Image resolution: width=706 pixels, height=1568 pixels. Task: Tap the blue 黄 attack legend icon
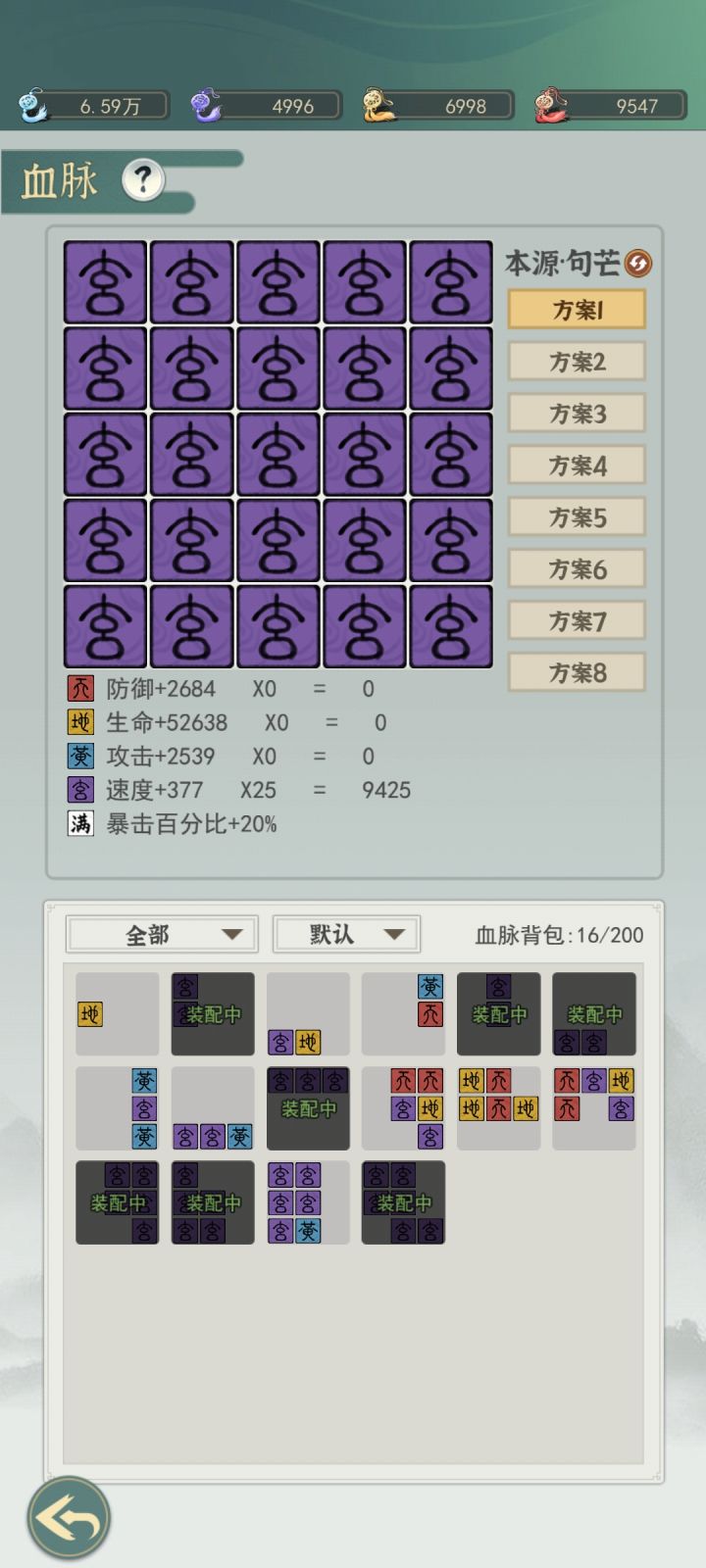(x=80, y=756)
